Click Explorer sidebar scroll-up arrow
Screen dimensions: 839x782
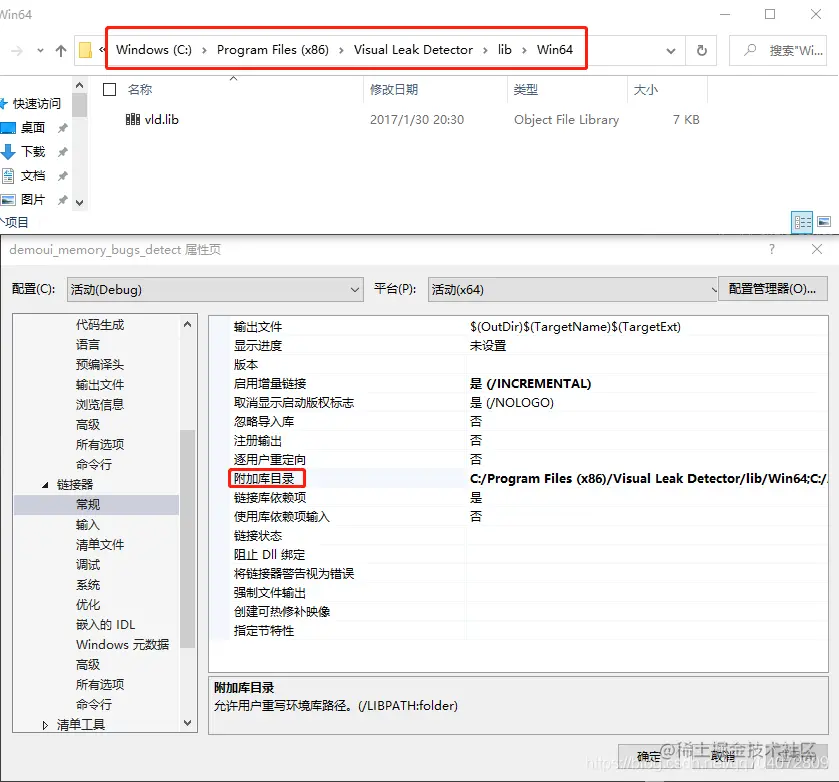tap(79, 85)
